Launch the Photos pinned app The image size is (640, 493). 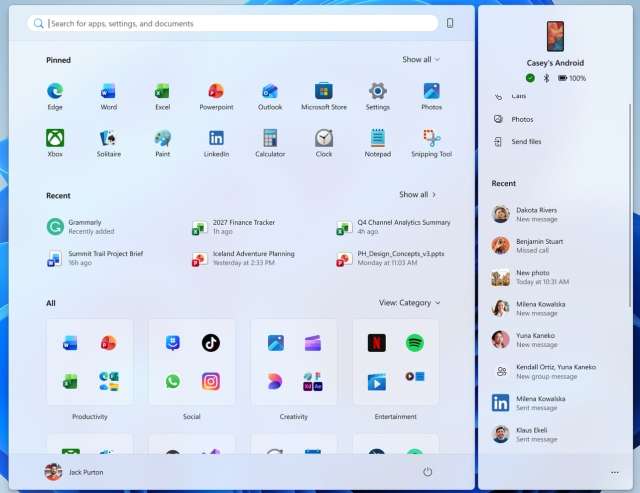[431, 96]
